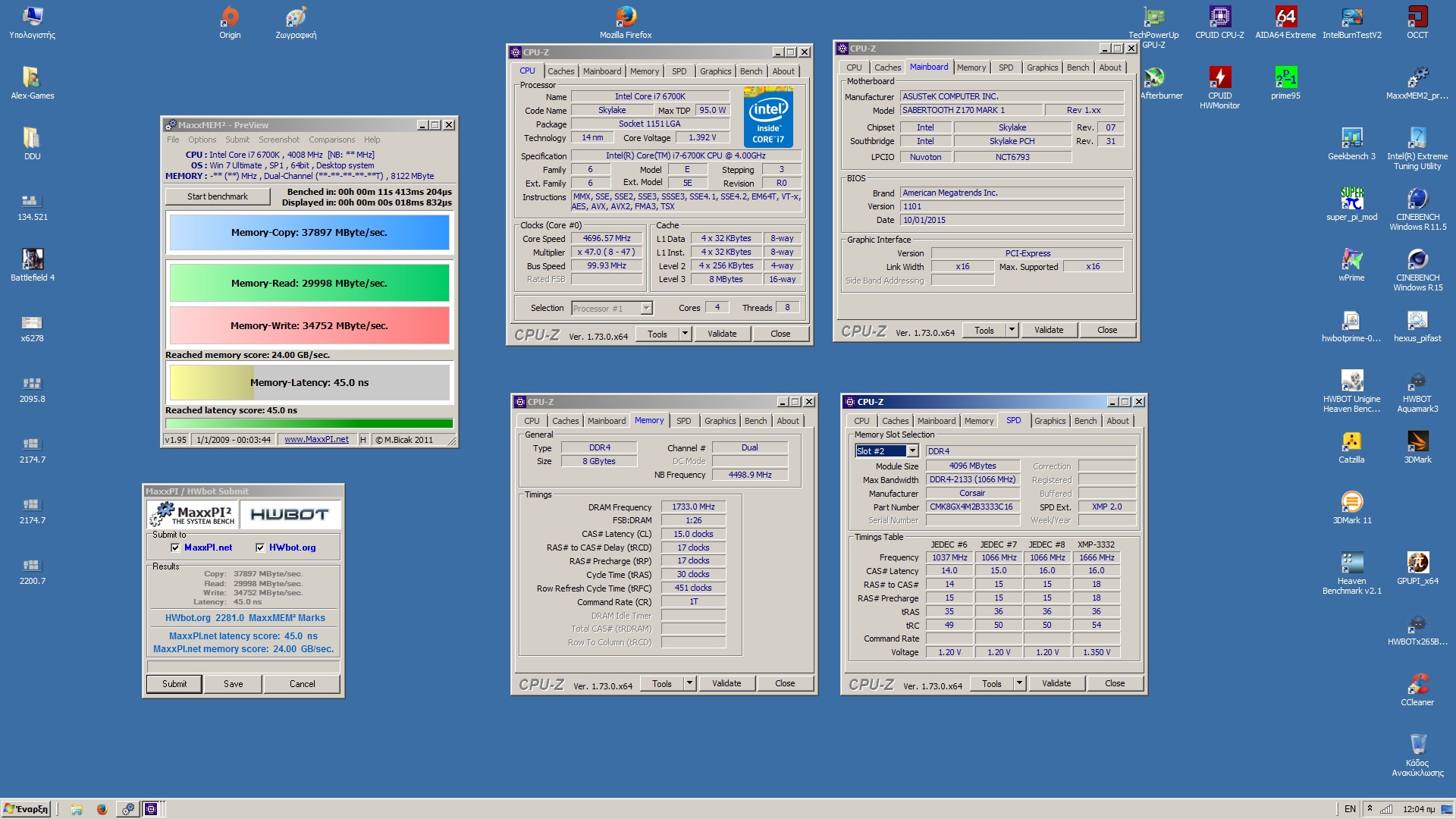1456x819 pixels.
Task: Launch GPUPI_x64 desktop icon
Action: tap(1417, 568)
